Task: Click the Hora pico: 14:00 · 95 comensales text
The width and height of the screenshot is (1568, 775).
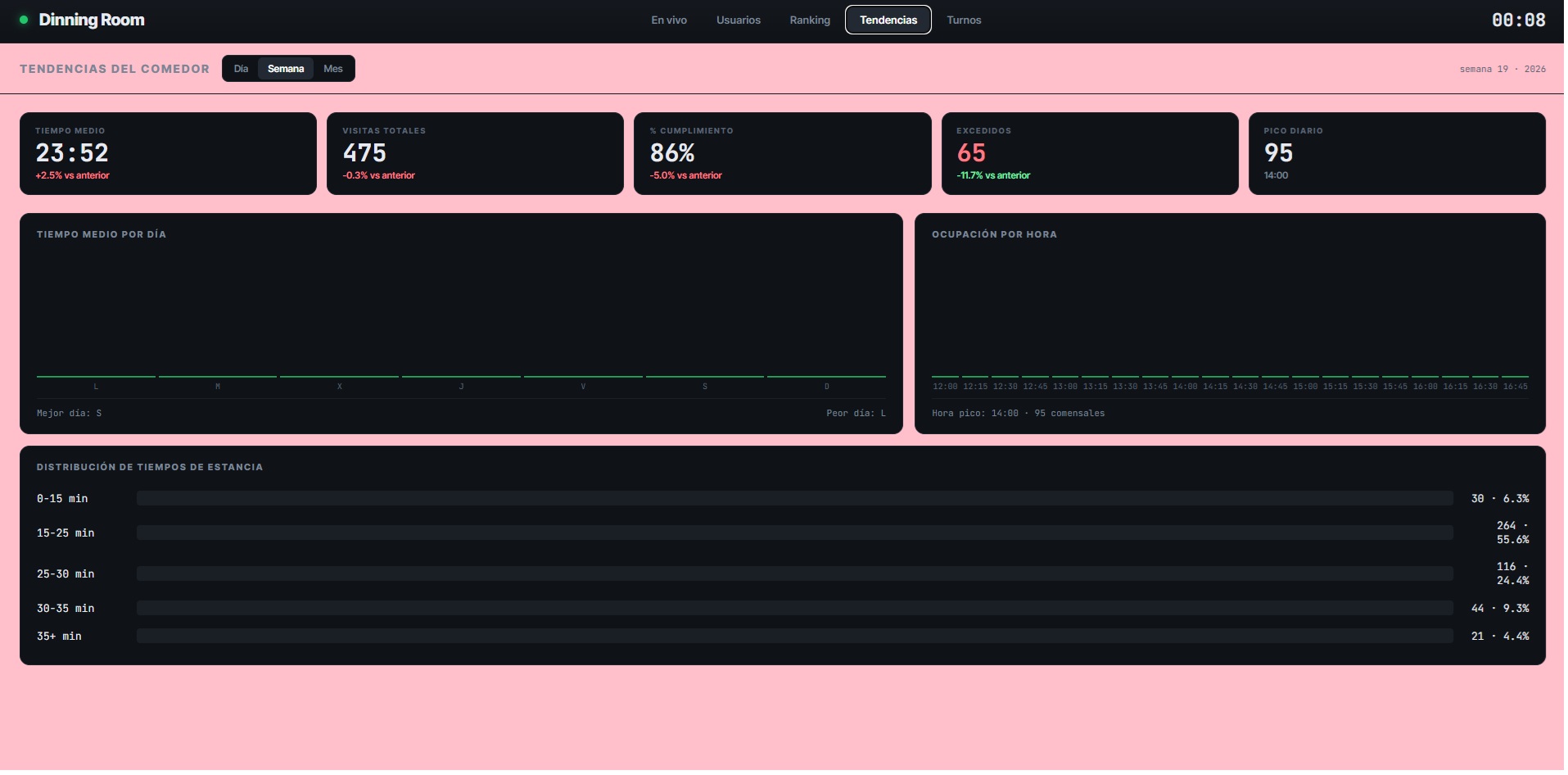Action: click(1020, 414)
